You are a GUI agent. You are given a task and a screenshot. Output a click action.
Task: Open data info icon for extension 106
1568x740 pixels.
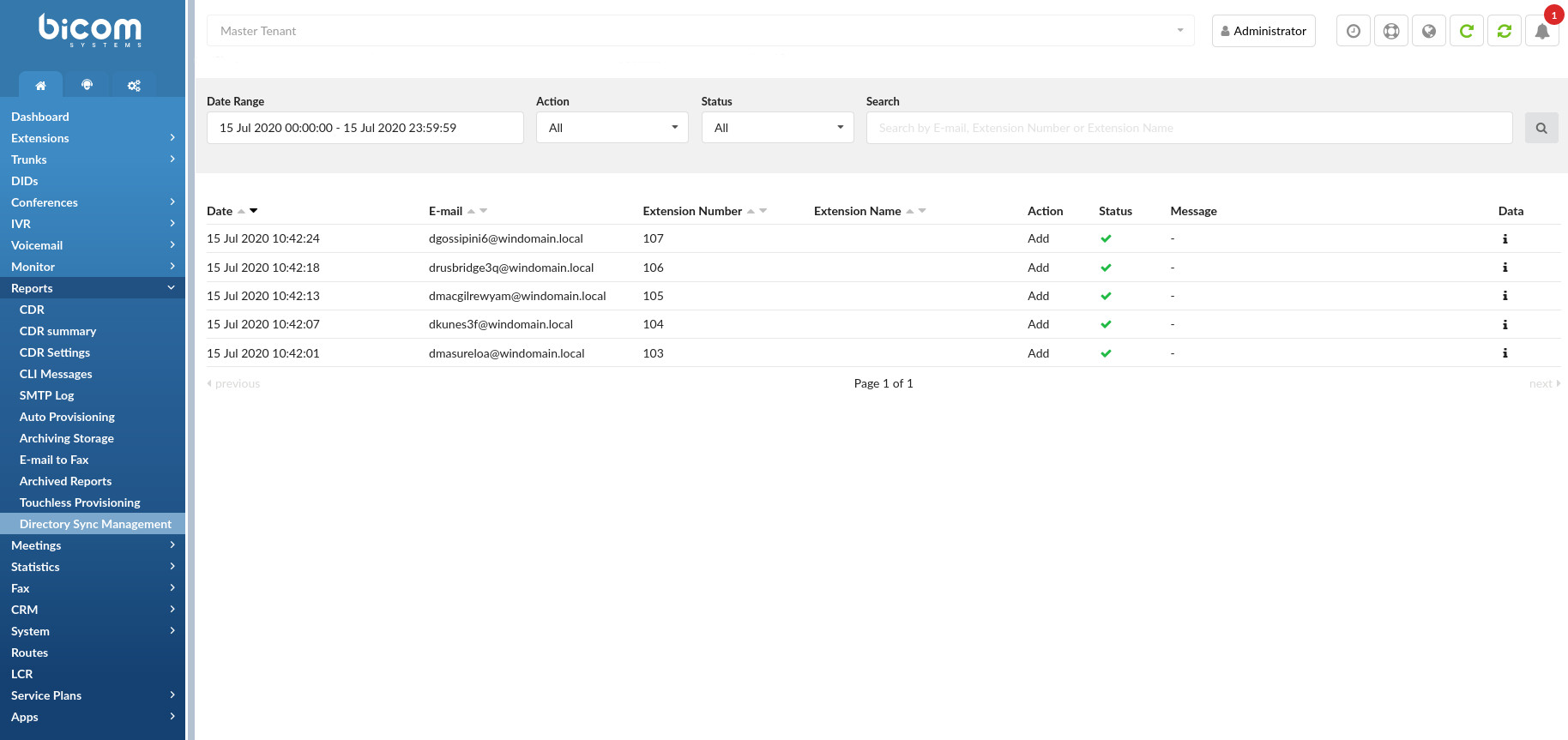click(1505, 268)
